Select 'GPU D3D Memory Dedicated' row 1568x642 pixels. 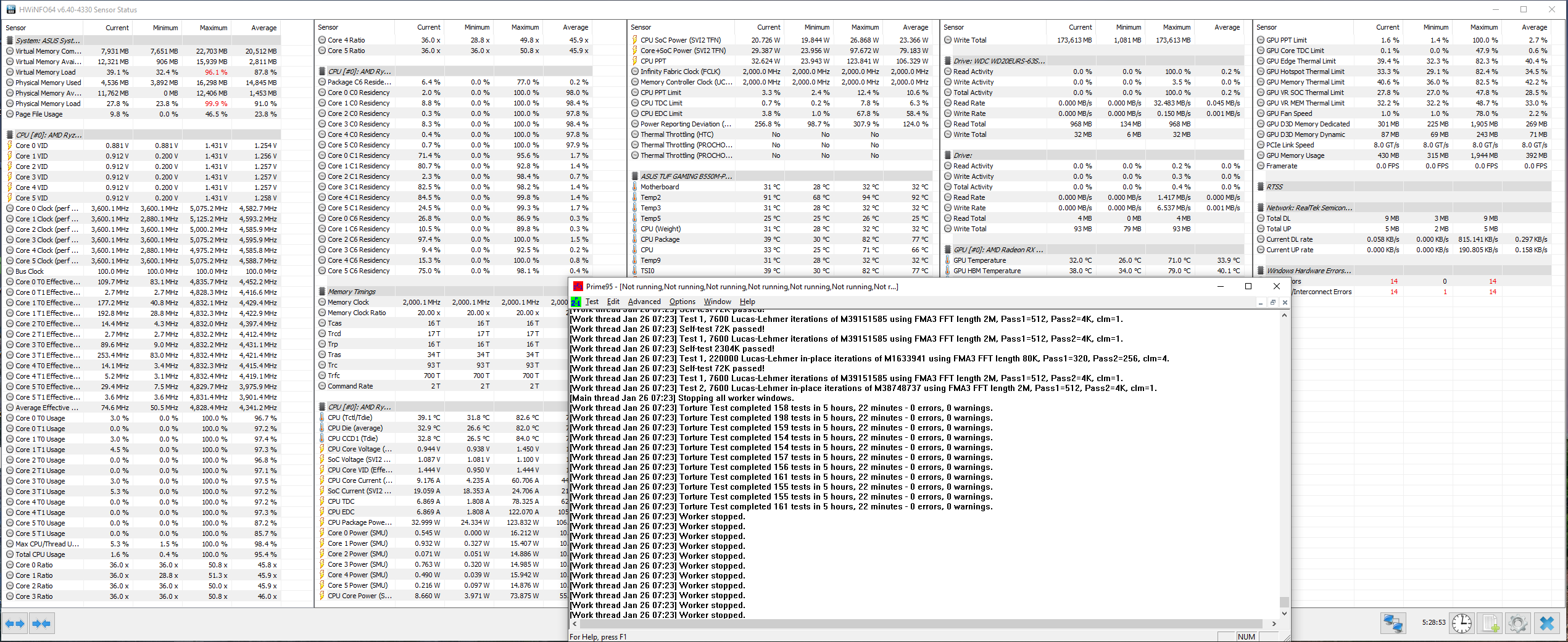(x=1403, y=124)
